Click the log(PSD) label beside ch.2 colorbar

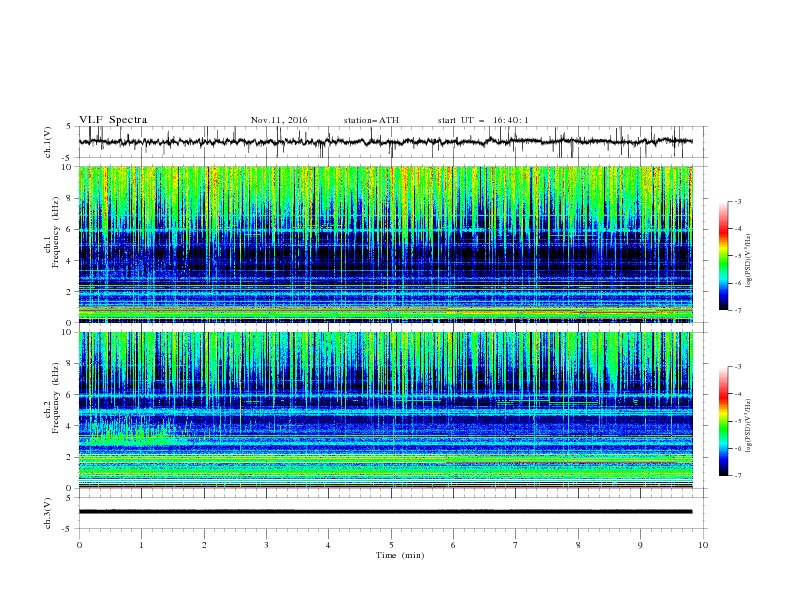749,426
